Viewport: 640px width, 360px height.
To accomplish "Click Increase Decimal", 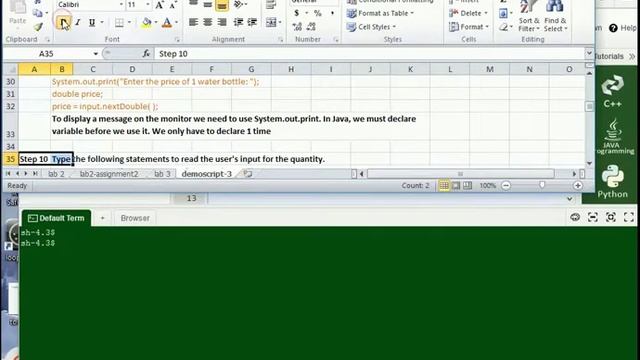I will click(297, 27).
